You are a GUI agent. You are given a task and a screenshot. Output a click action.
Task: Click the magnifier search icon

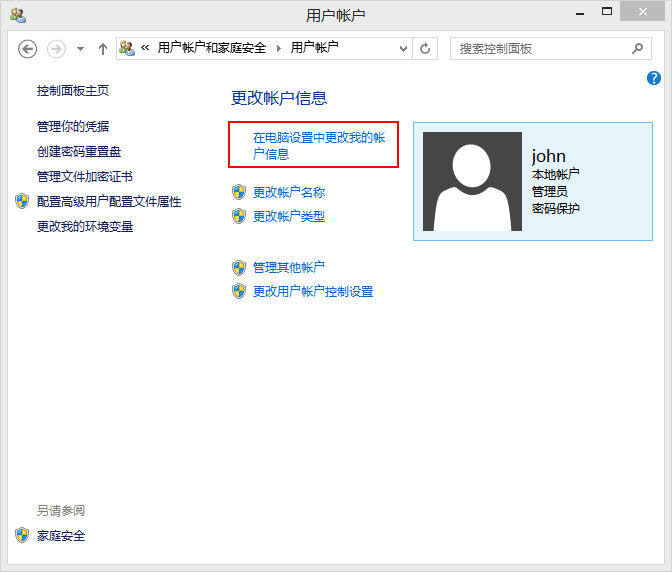637,48
